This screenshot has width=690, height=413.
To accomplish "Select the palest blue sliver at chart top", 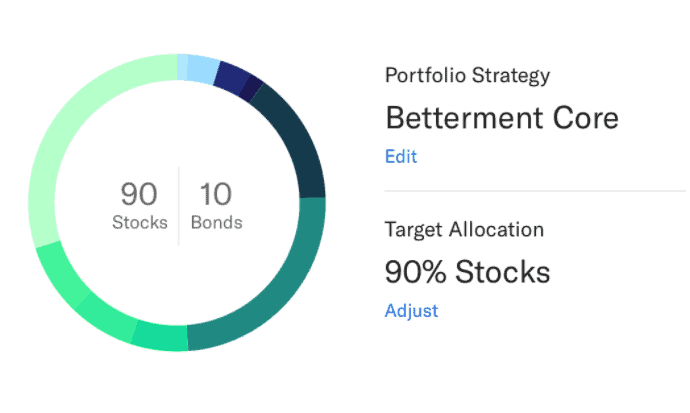I will 182,67.
